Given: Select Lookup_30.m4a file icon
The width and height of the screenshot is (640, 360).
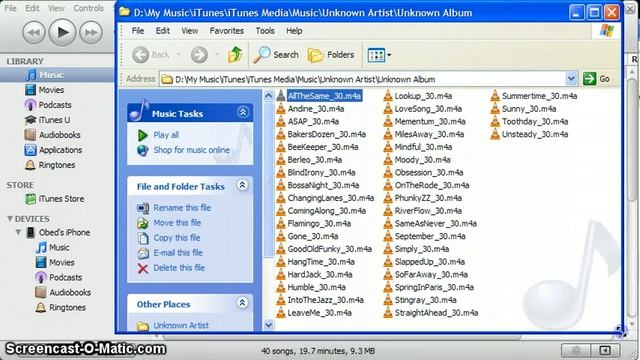Looking at the screenshot, I should [388, 96].
